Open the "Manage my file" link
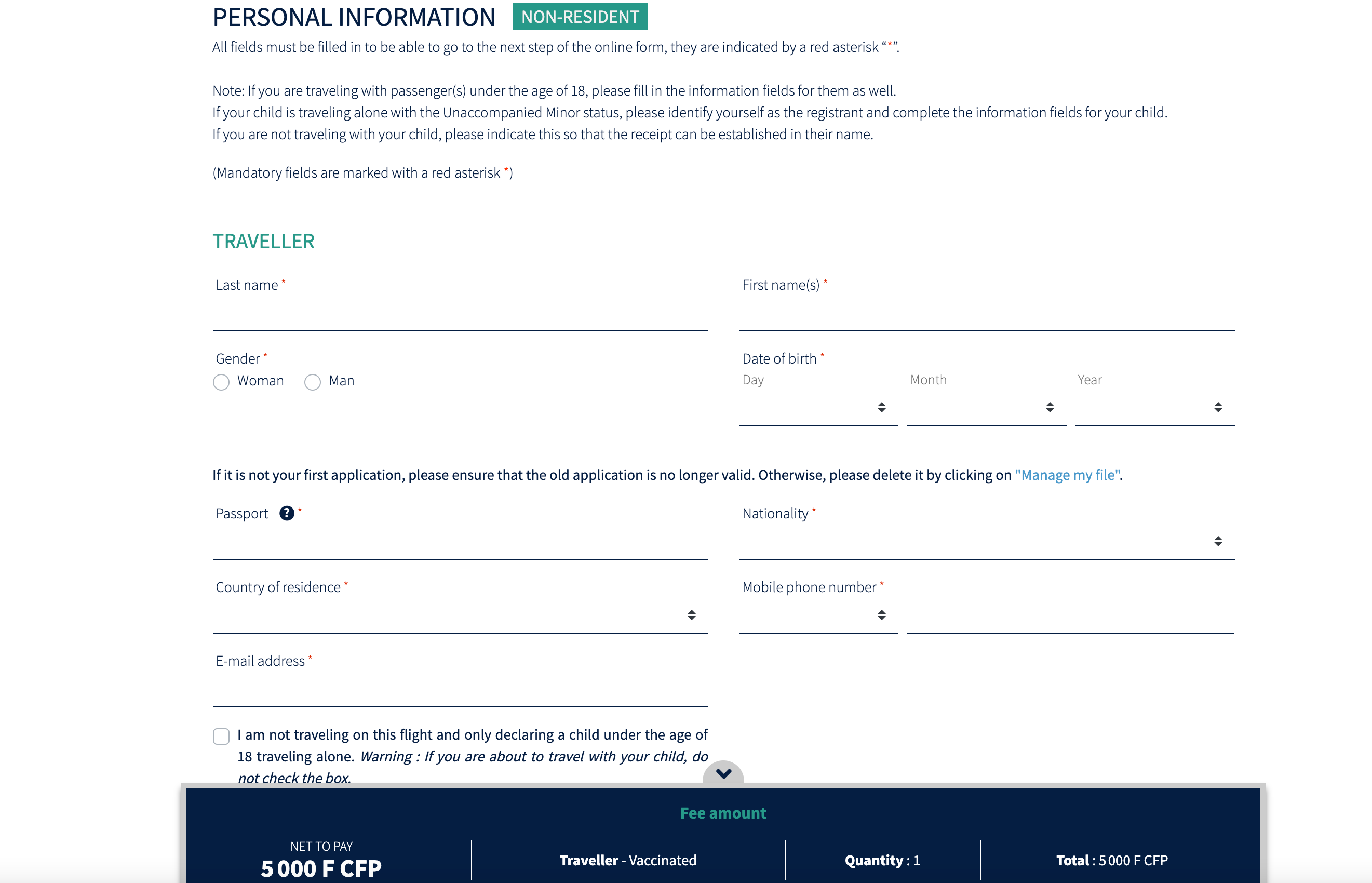 [x=1068, y=475]
